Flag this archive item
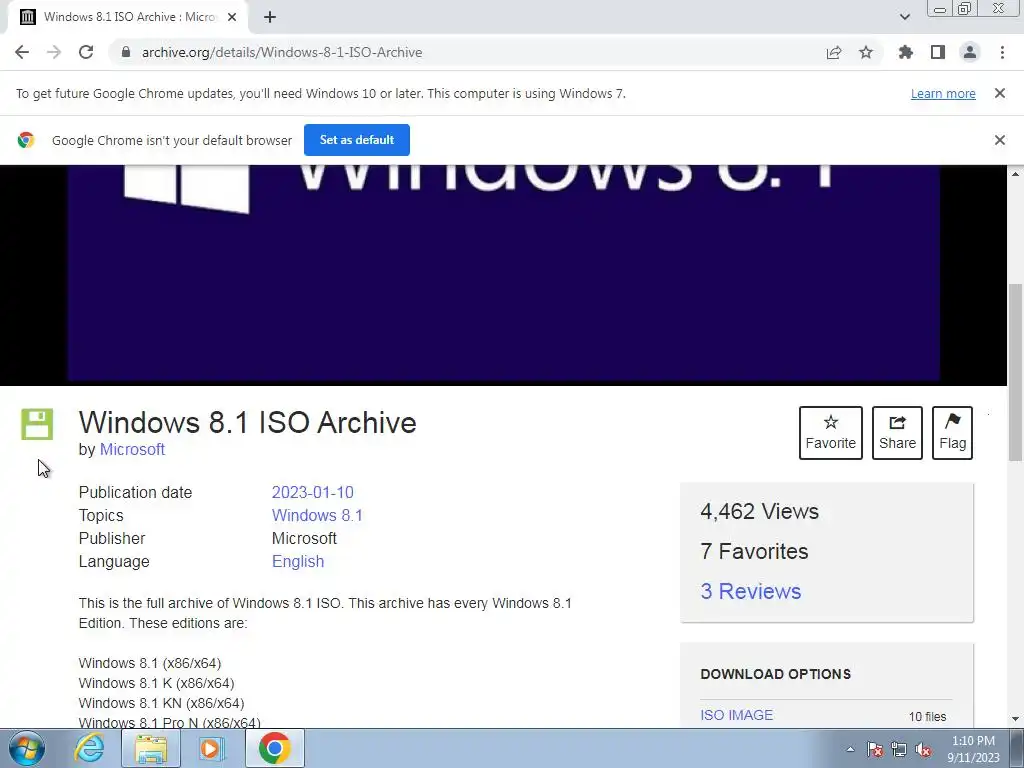 [x=952, y=433]
